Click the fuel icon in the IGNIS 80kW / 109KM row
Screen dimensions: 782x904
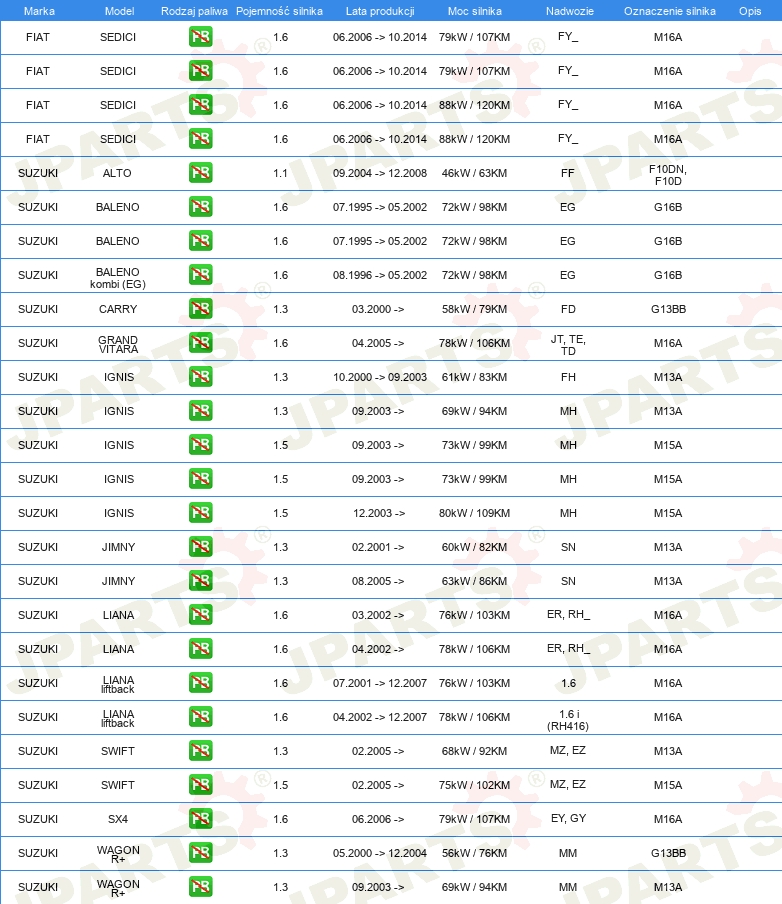[201, 513]
